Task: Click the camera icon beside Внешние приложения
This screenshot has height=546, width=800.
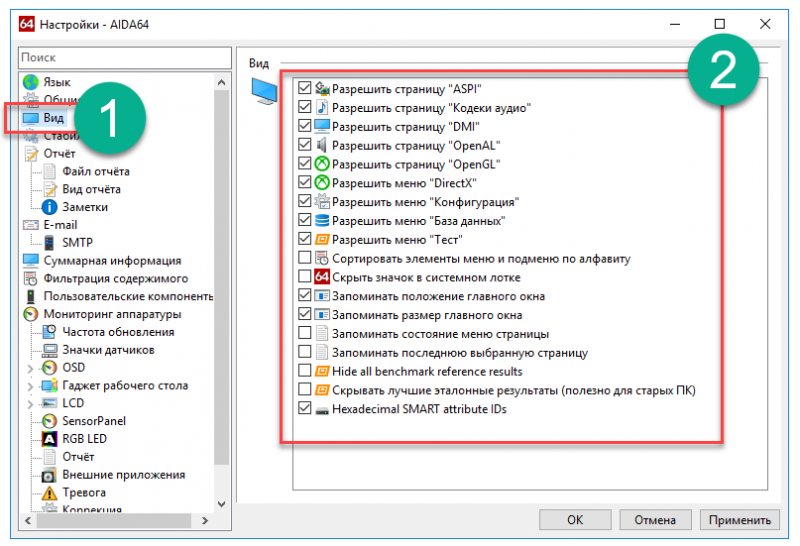Action: pyautogui.click(x=49, y=475)
